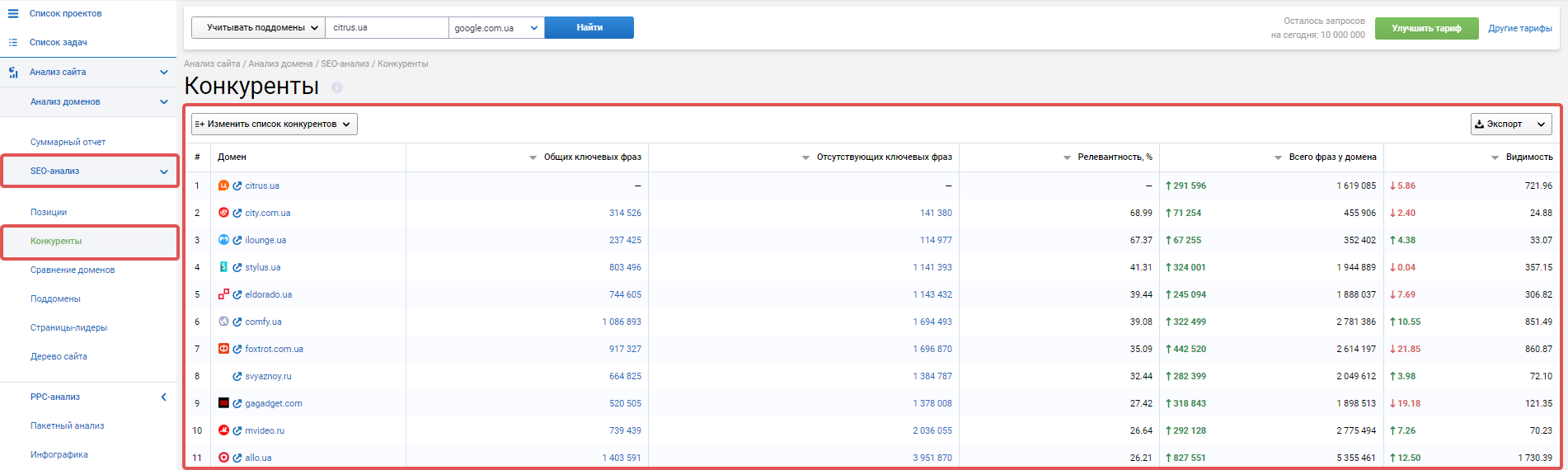Click SEO-анализ breadcrumb link
Screen dimensions: 1568x470
coord(345,63)
